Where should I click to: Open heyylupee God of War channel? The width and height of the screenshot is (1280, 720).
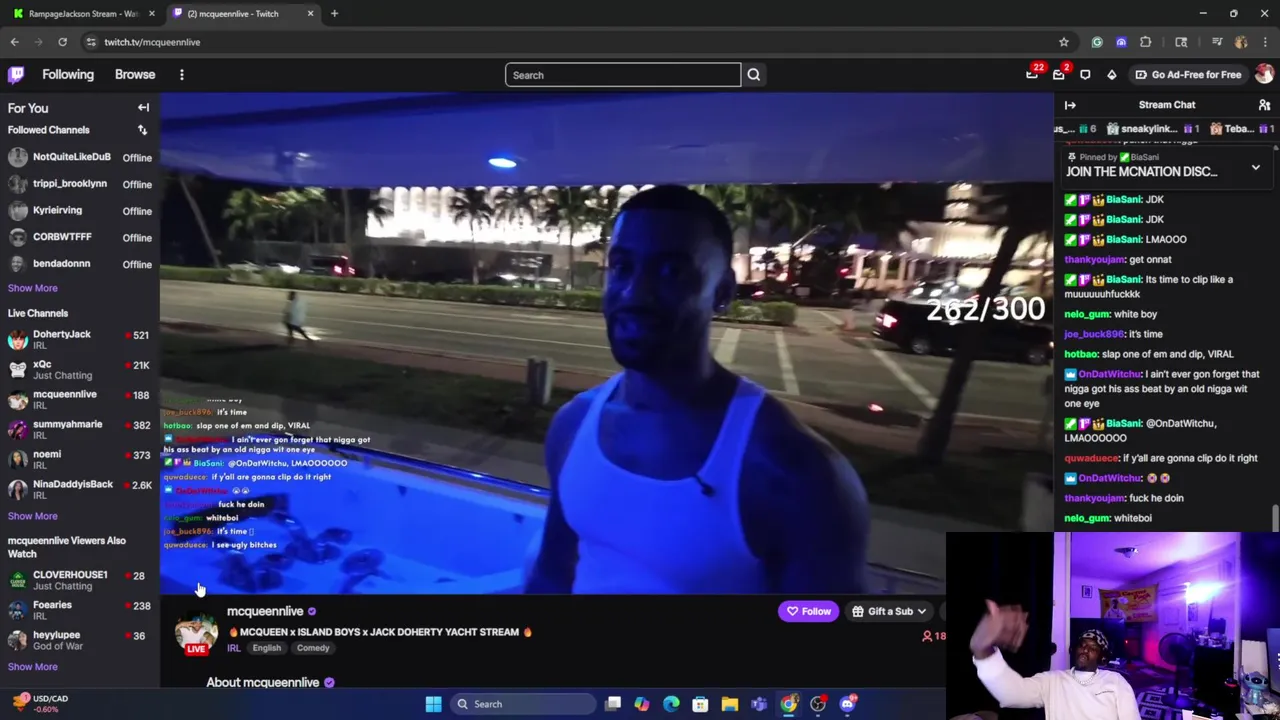click(x=80, y=640)
